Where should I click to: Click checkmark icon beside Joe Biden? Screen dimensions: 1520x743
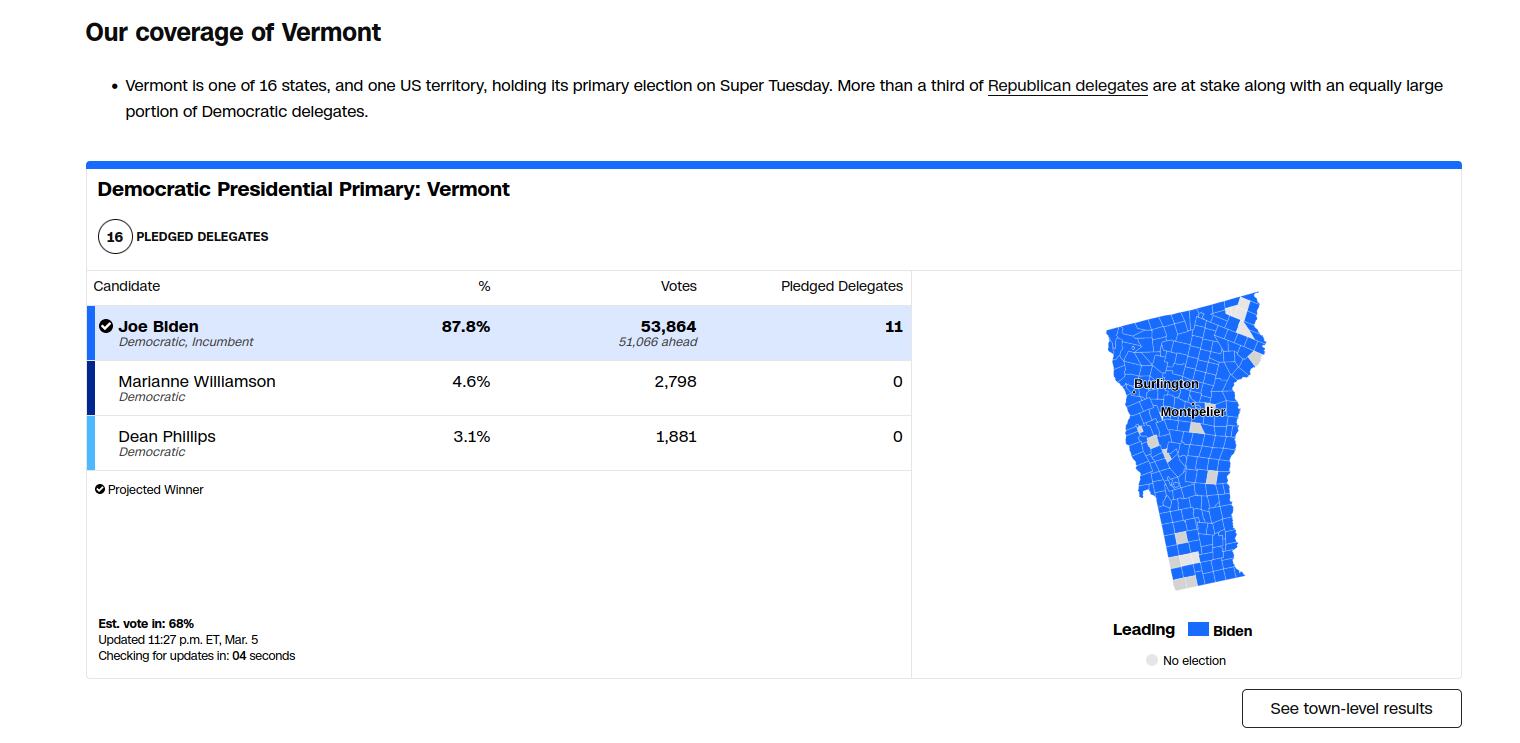[106, 326]
